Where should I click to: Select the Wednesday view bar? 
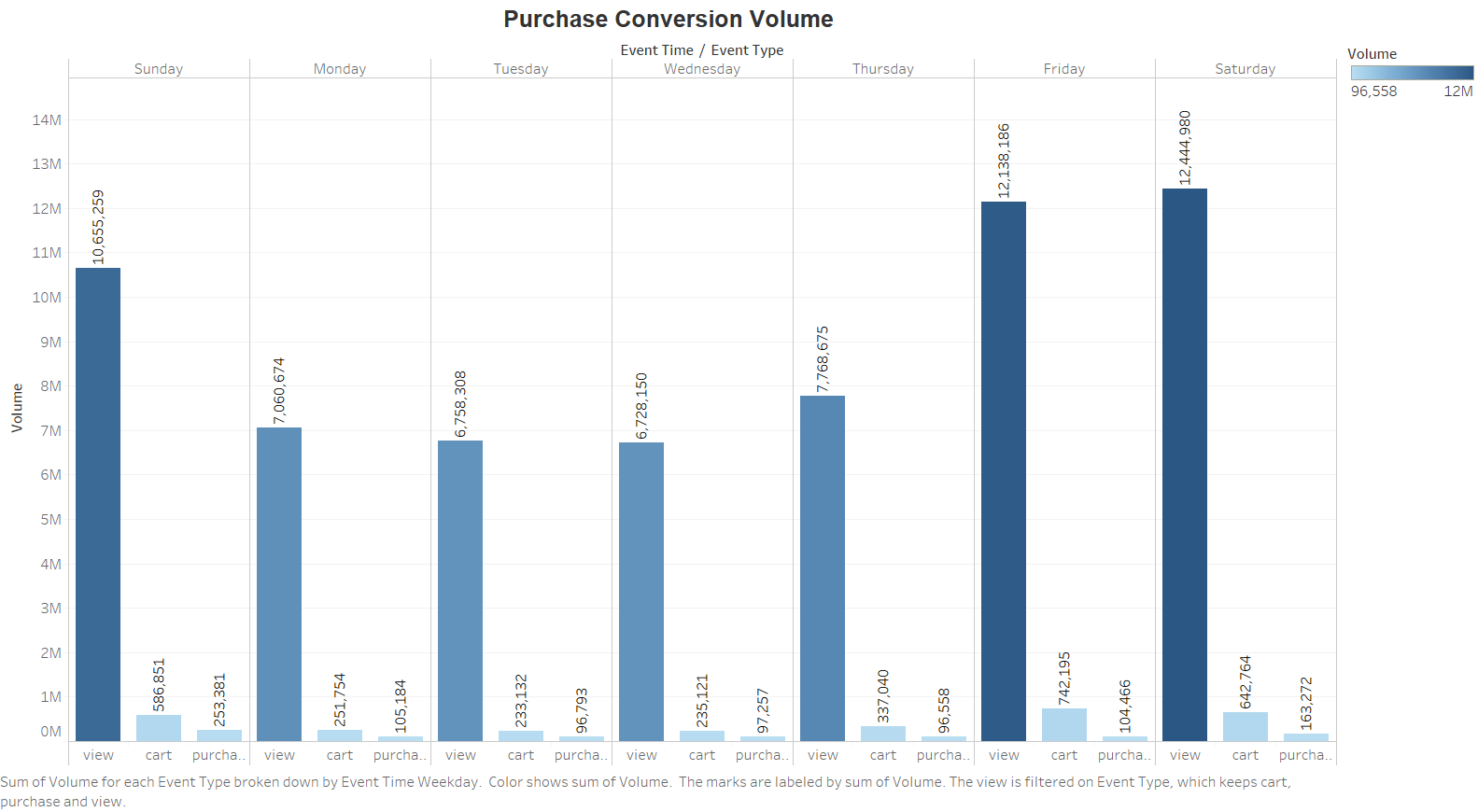coord(641,592)
